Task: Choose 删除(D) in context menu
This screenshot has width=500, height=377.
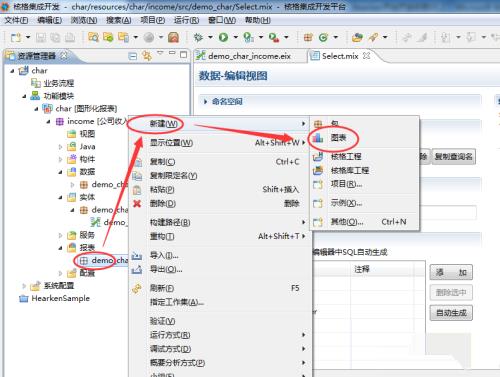Action: 220,203
